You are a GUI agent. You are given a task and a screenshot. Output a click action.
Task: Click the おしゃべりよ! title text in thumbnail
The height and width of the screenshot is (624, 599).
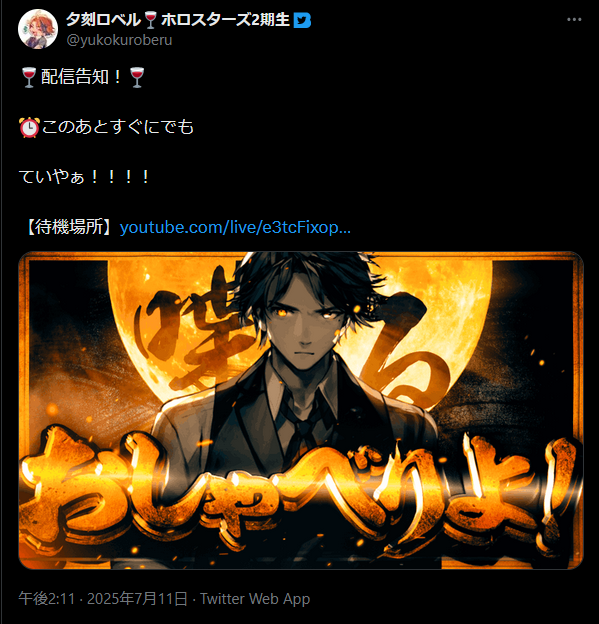tap(300, 489)
